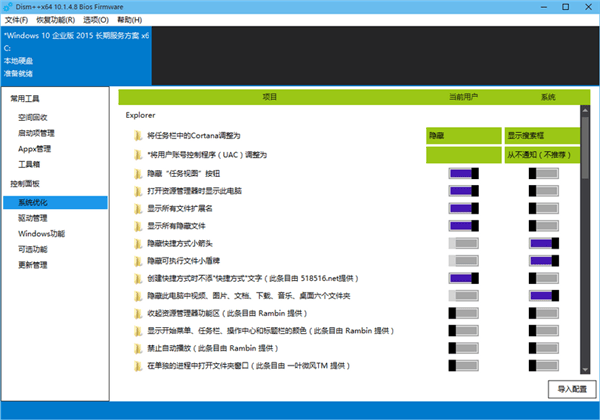Open the system Cortana dropdown showing 显示搜索框
Image resolution: width=600 pixels, height=420 pixels.
click(x=540, y=136)
